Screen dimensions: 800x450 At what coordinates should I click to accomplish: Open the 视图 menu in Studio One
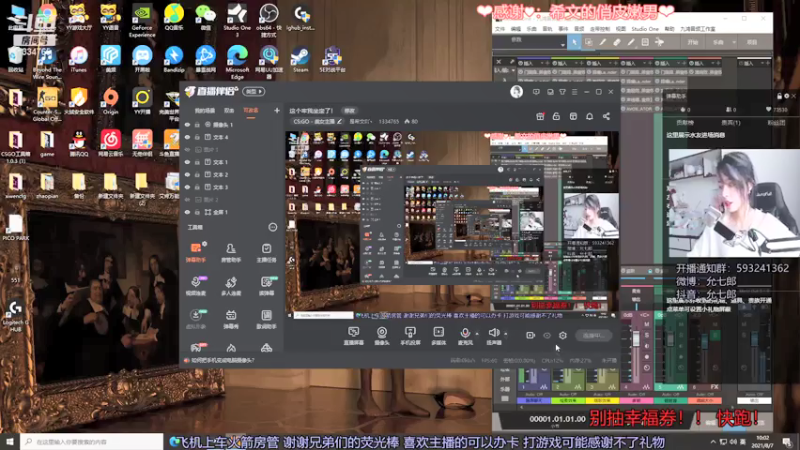pyautogui.click(x=620, y=29)
